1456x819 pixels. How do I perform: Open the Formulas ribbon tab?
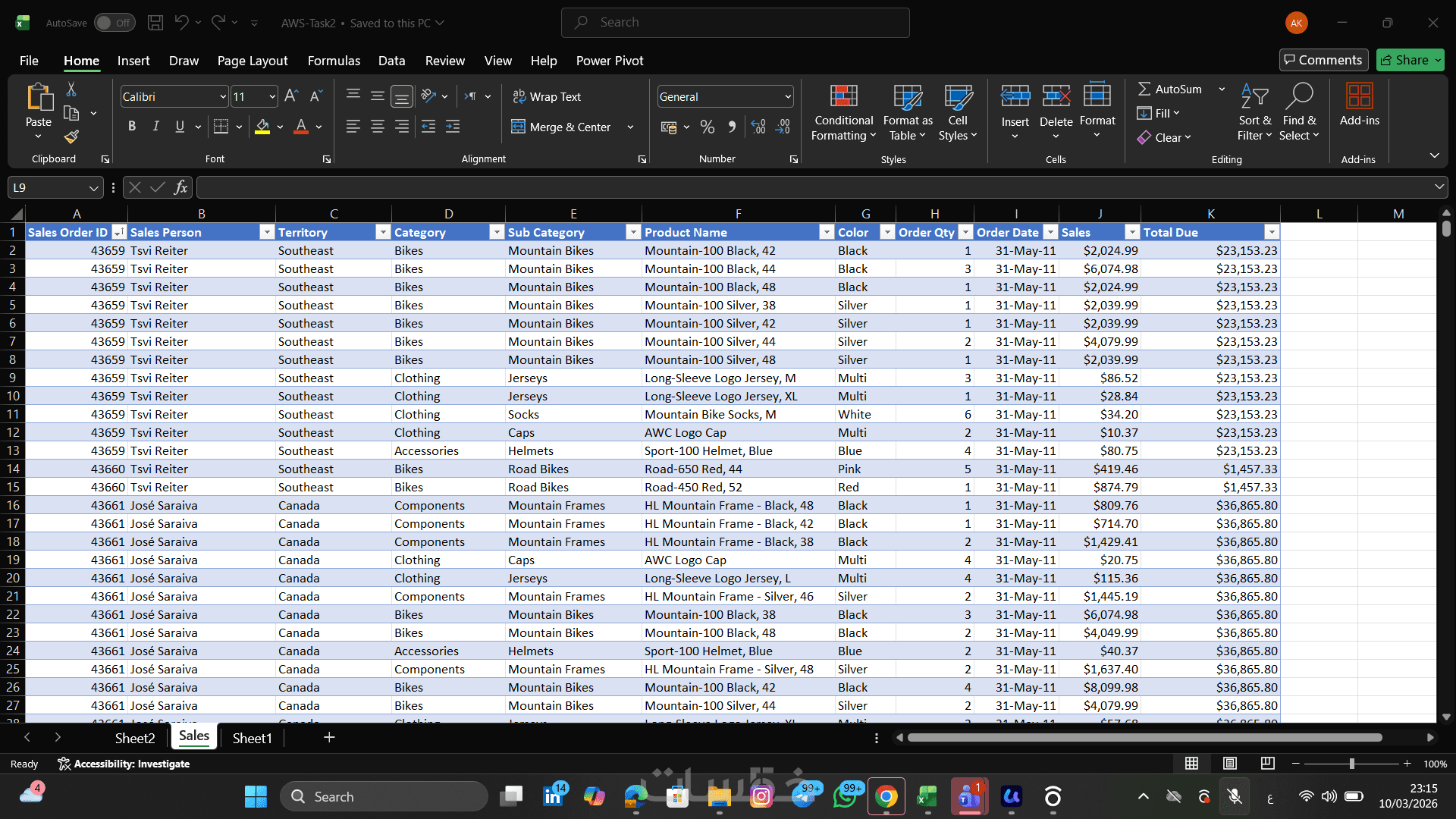click(334, 61)
